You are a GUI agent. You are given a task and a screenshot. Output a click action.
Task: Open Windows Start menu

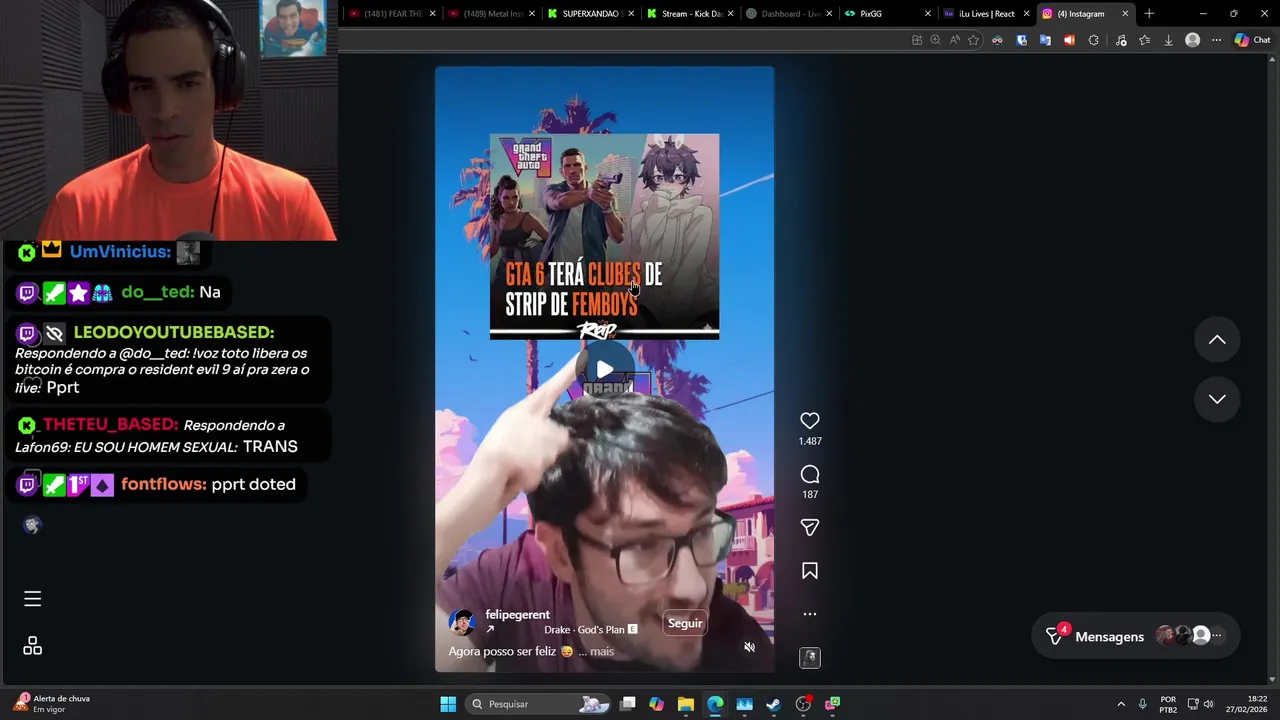coord(448,704)
